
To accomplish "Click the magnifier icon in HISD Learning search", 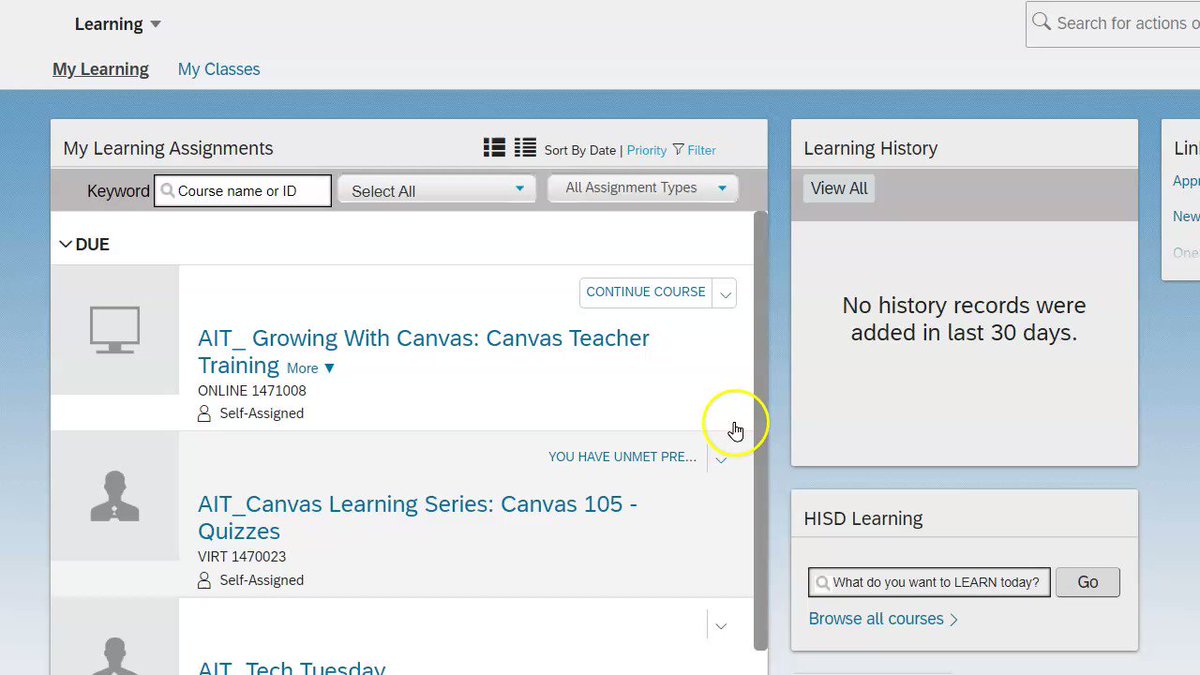I will (x=823, y=582).
